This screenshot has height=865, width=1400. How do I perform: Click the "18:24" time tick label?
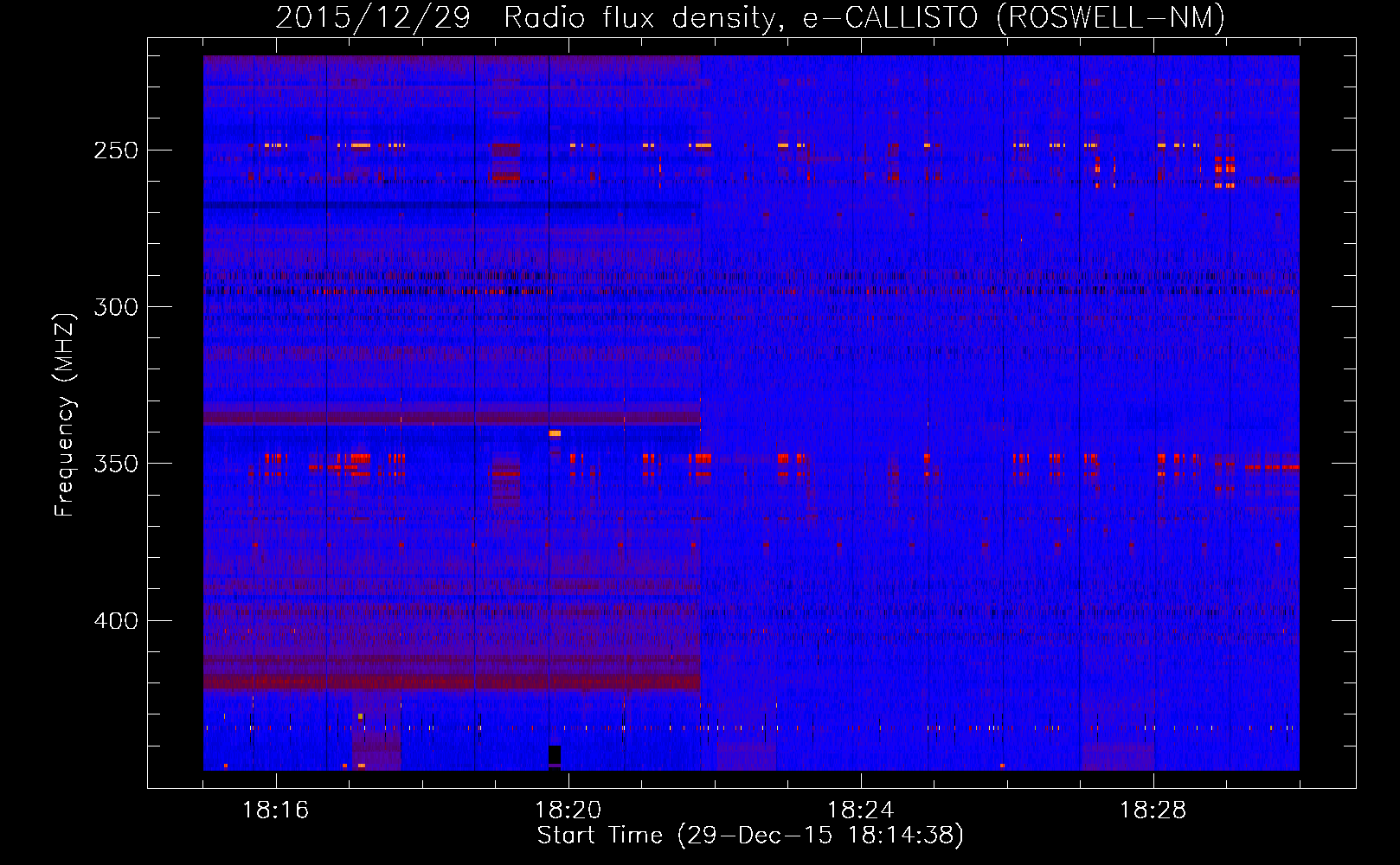(861, 811)
